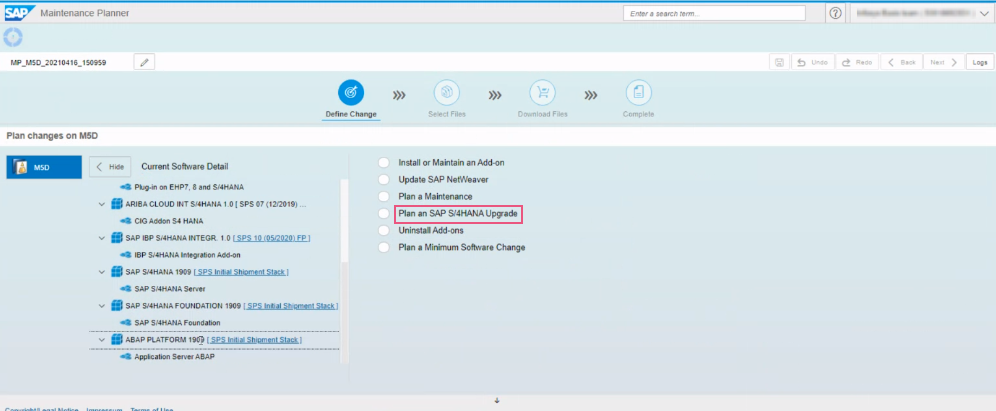This screenshot has width=996, height=411.
Task: Open the help question mark icon
Action: tap(835, 13)
